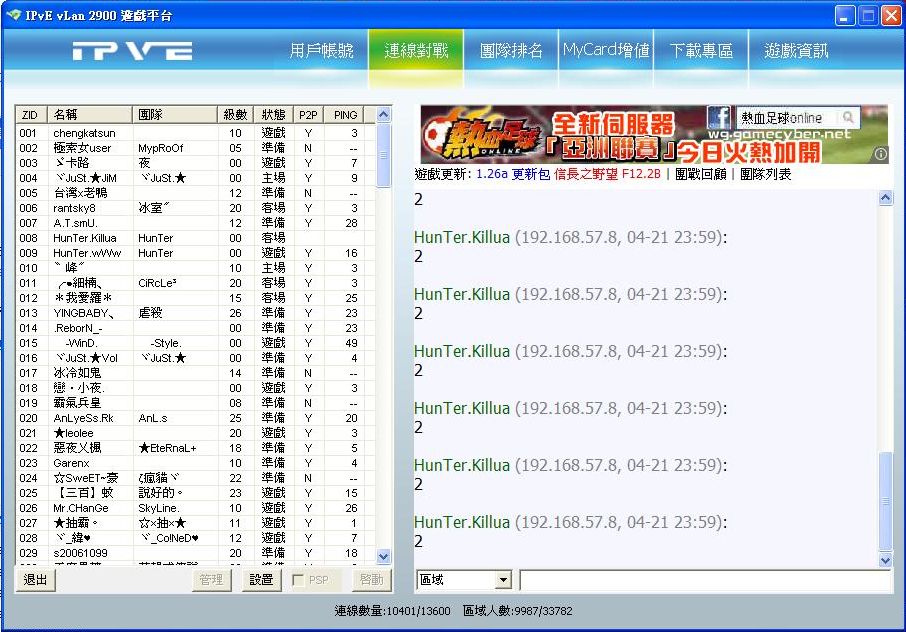The height and width of the screenshot is (632, 906).
Task: Open the 區域 channel dropdown
Action: tap(503, 579)
